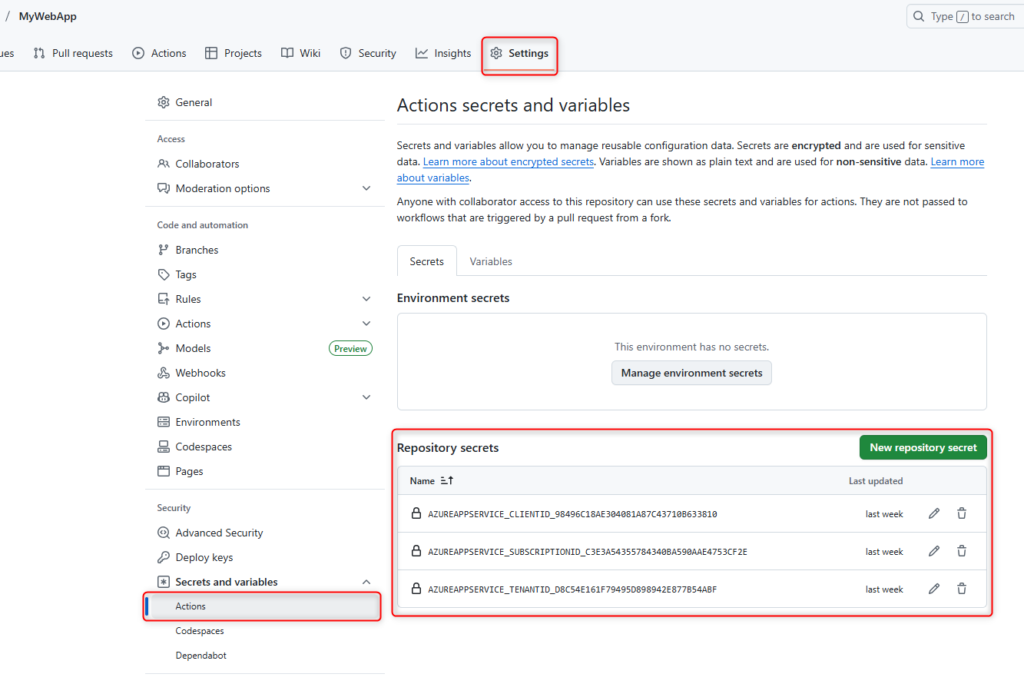Delete the AZUREAPPSERVICE_CLIENTID secret with trash icon
Screen dimensions: 1024x684
coord(961,513)
